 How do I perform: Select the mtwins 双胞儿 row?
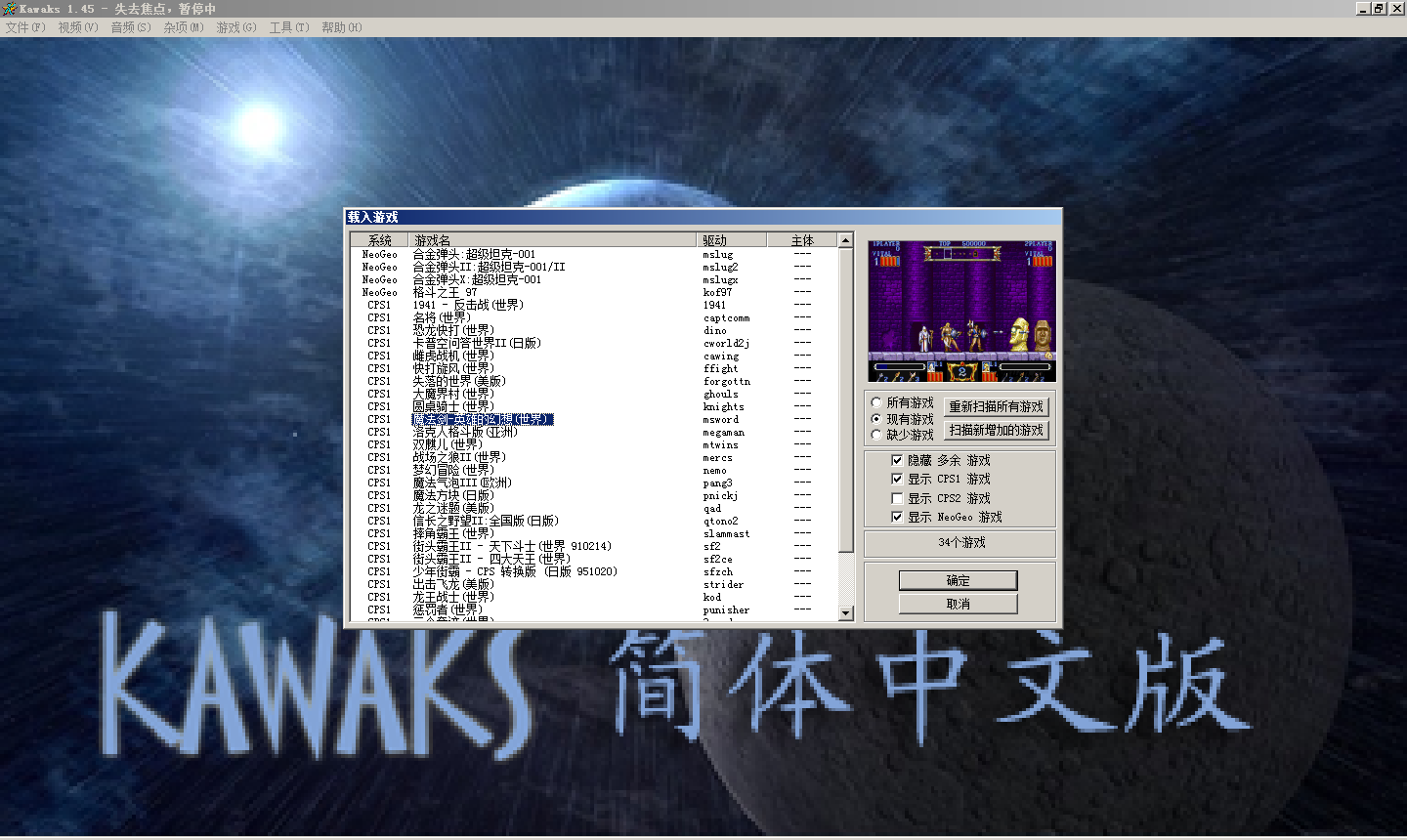[594, 444]
